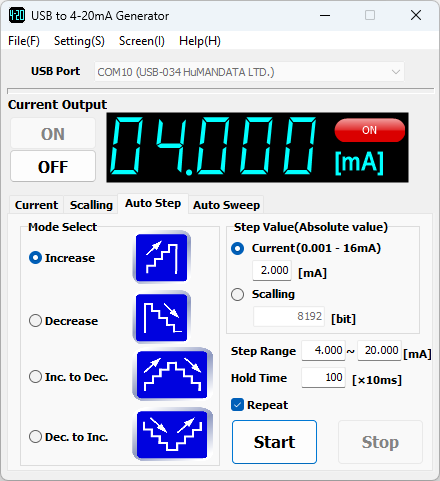This screenshot has width=440, height=481.
Task: Click the [mA] unit label on display
Action: tap(359, 163)
